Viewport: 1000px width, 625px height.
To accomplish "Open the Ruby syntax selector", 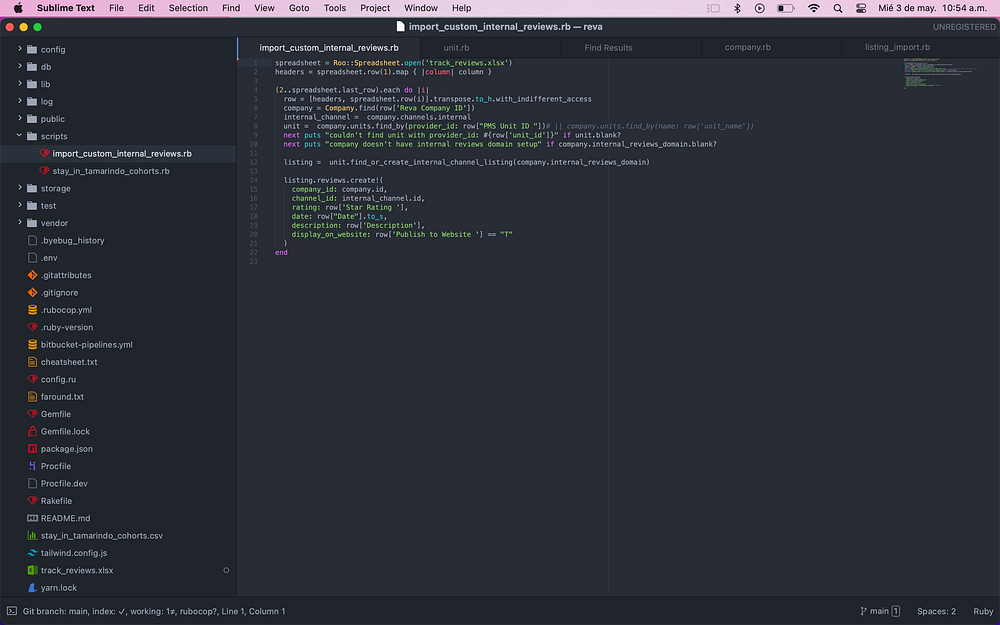I will pos(983,611).
